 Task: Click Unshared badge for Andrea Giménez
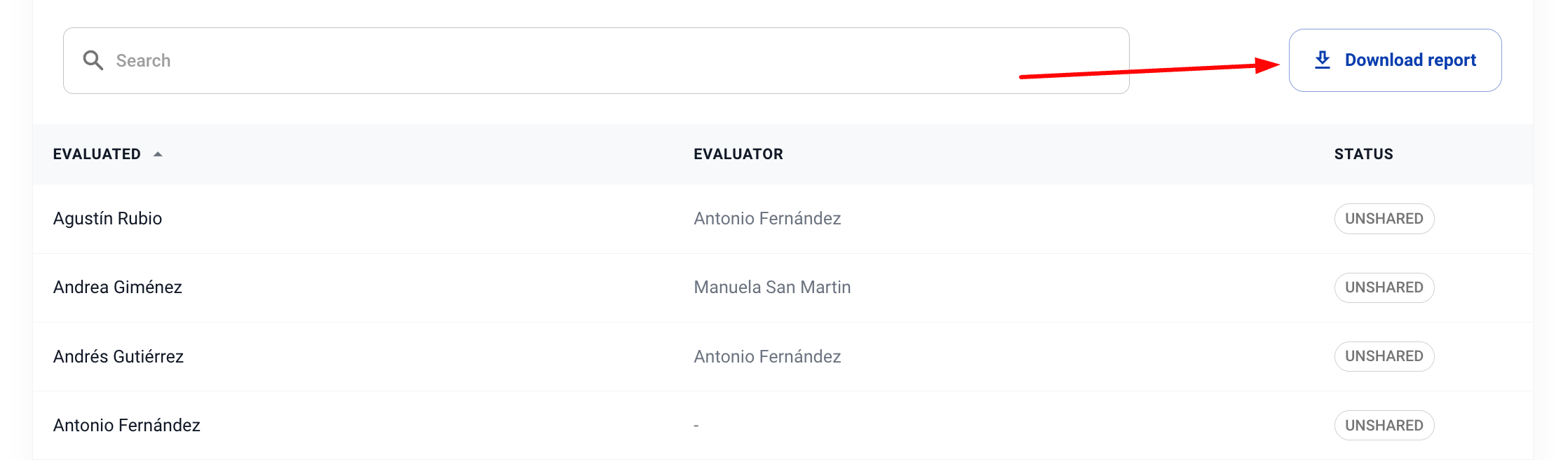(1384, 287)
